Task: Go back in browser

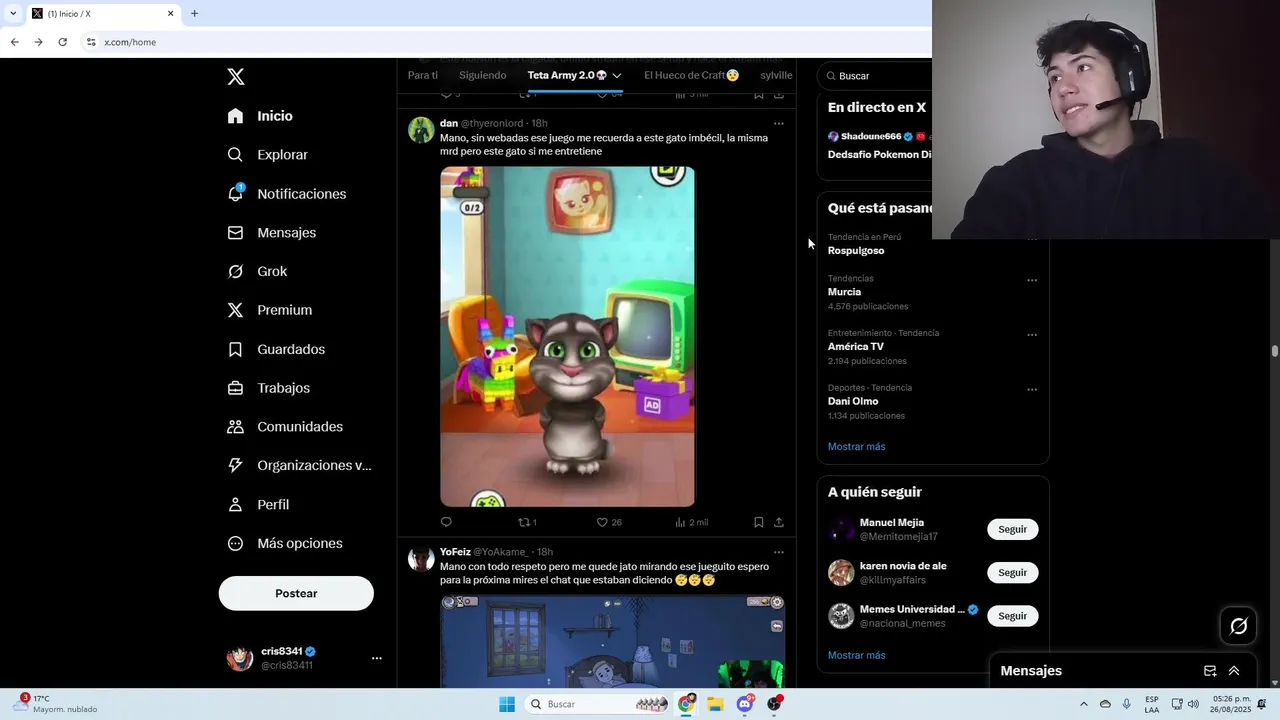Action: point(14,42)
